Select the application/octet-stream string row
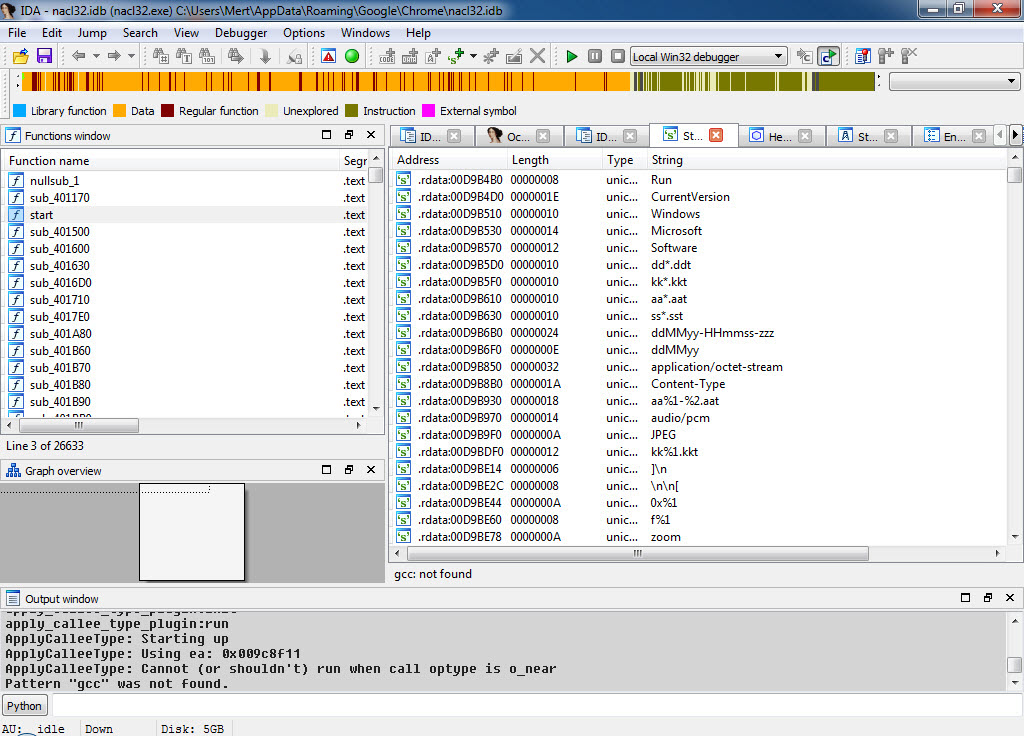The height and width of the screenshot is (736, 1024). 700,367
